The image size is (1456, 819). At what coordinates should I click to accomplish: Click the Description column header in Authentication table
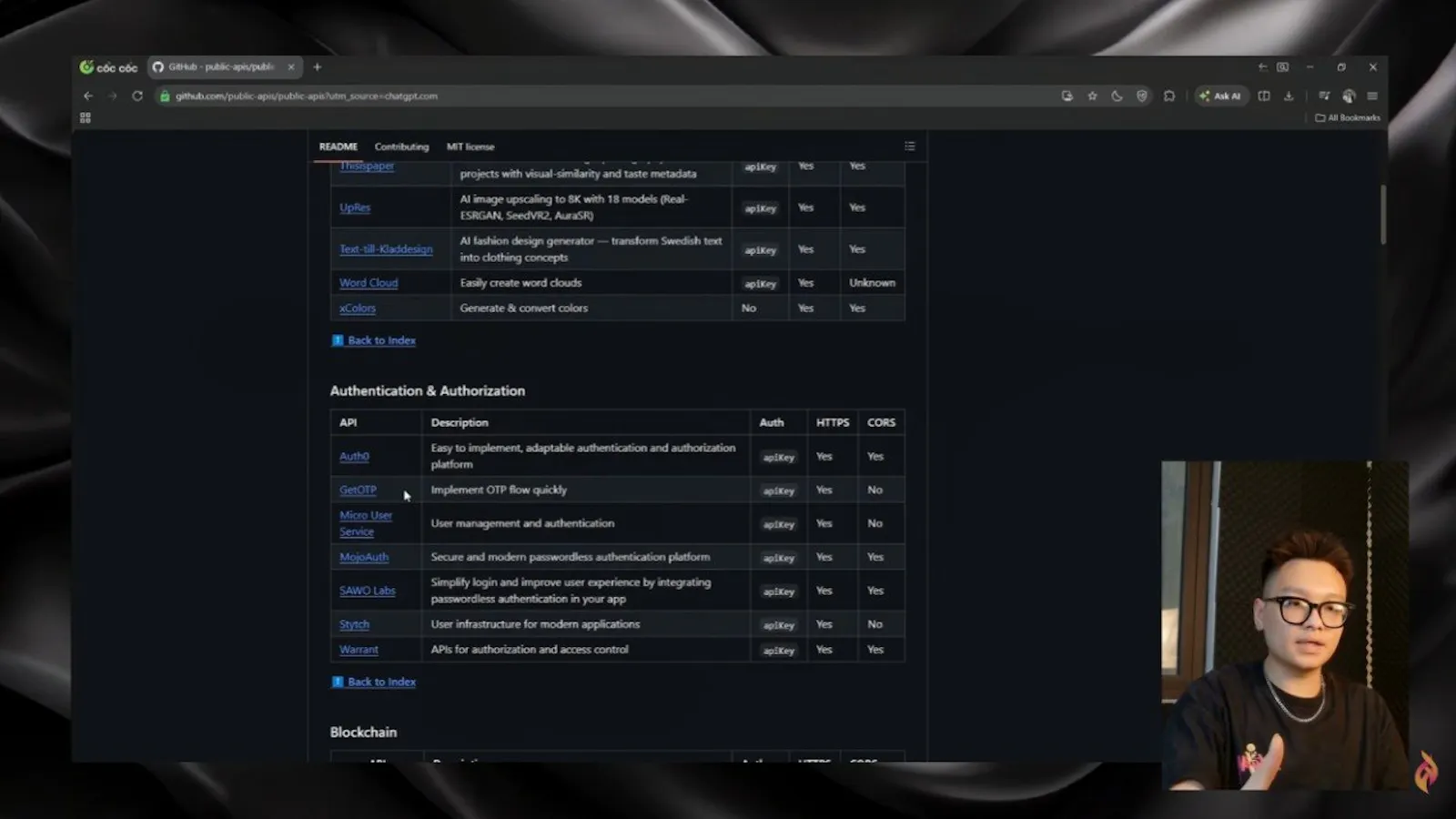pos(460,422)
